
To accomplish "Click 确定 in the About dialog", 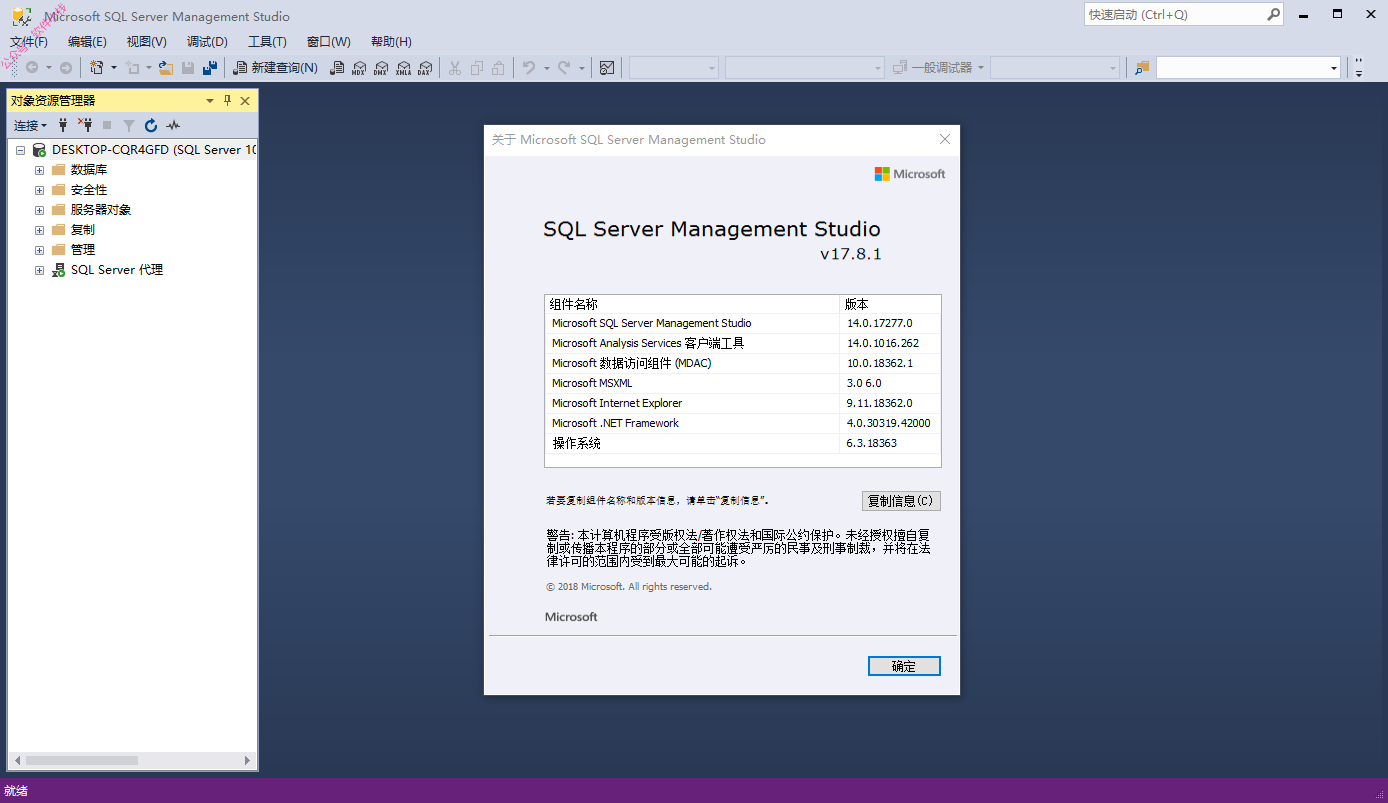I will 904,666.
